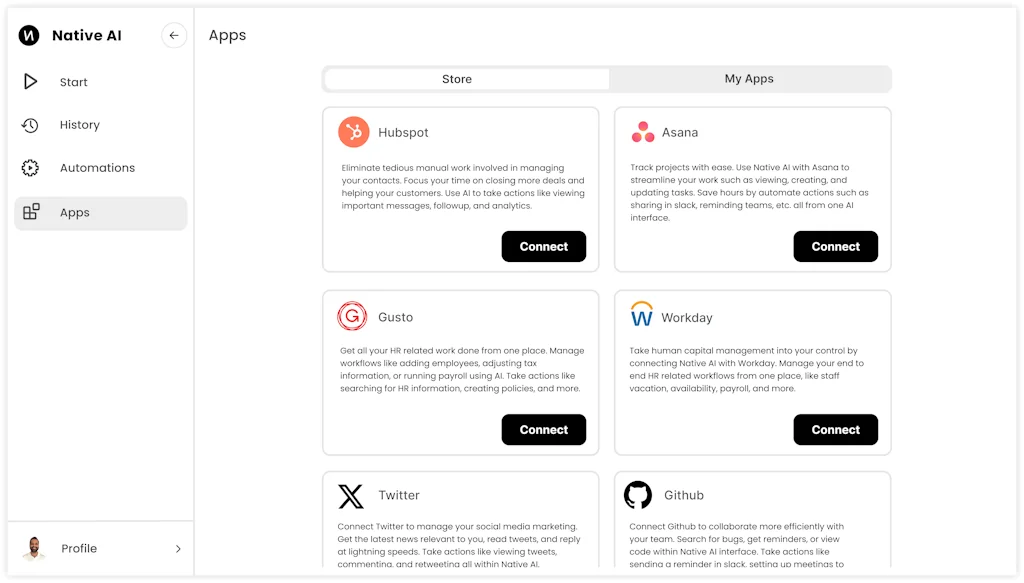Click the Native AI logo icon
This screenshot has height=583, width=1024.
[28, 35]
